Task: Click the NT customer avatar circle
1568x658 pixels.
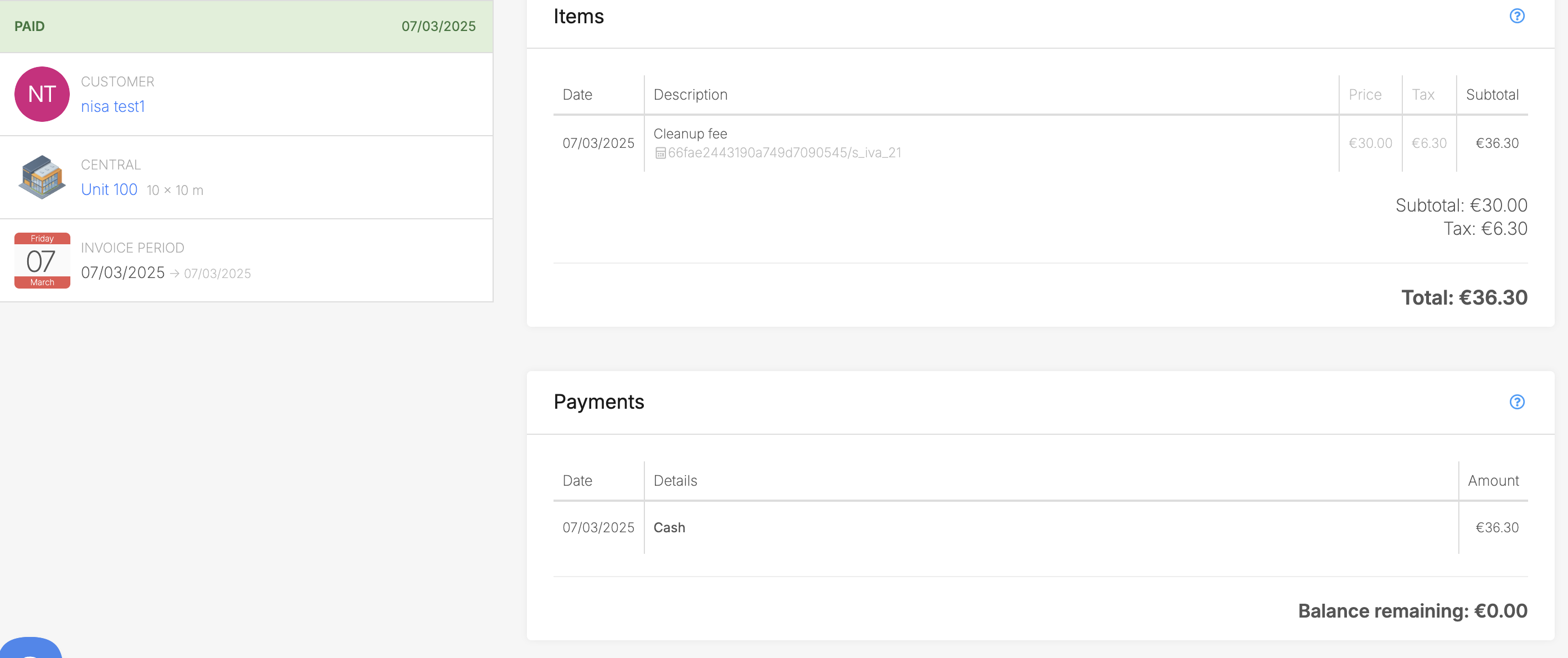Action: point(42,94)
